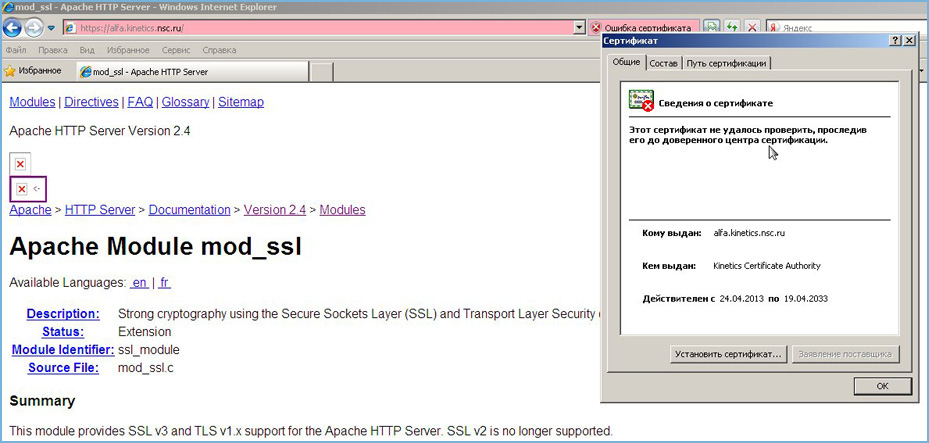Viewport: 929px width, 443px height.
Task: Click the Internet Explorer logo in title bar
Action: [x=7, y=8]
